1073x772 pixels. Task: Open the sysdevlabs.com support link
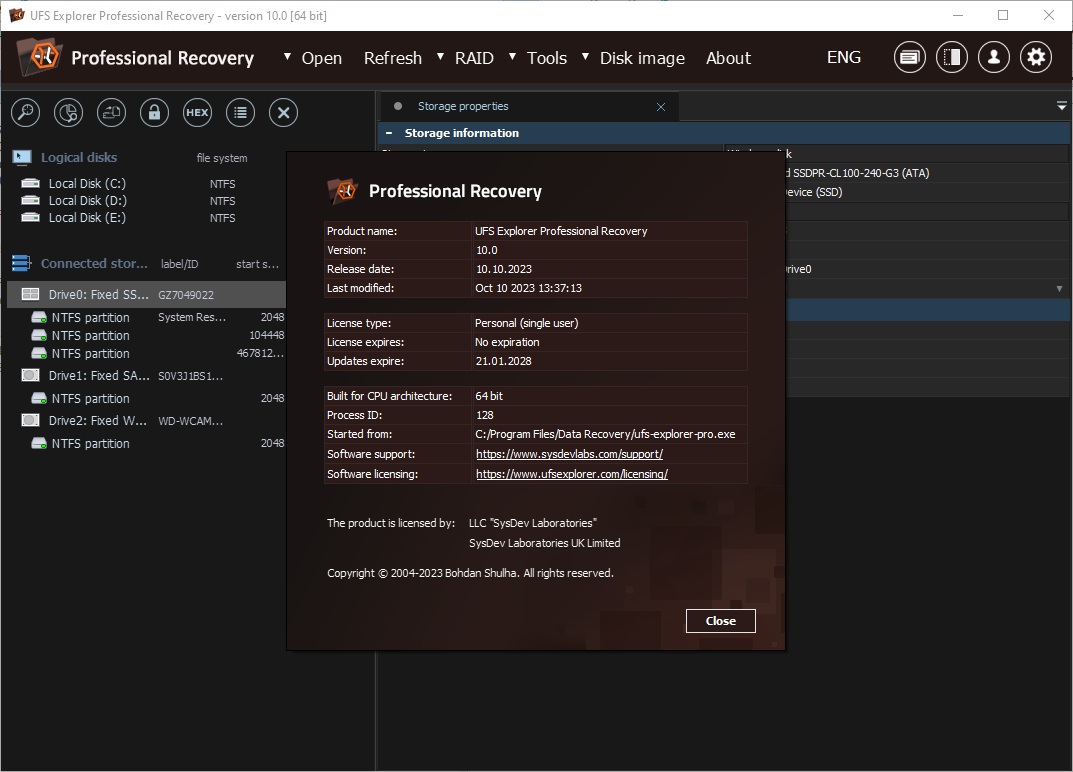[569, 454]
